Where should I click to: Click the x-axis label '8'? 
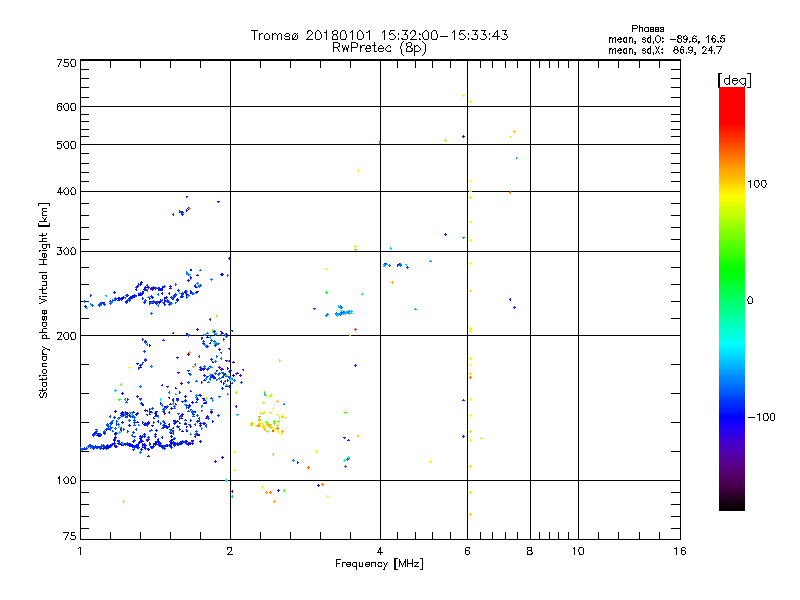(x=530, y=551)
